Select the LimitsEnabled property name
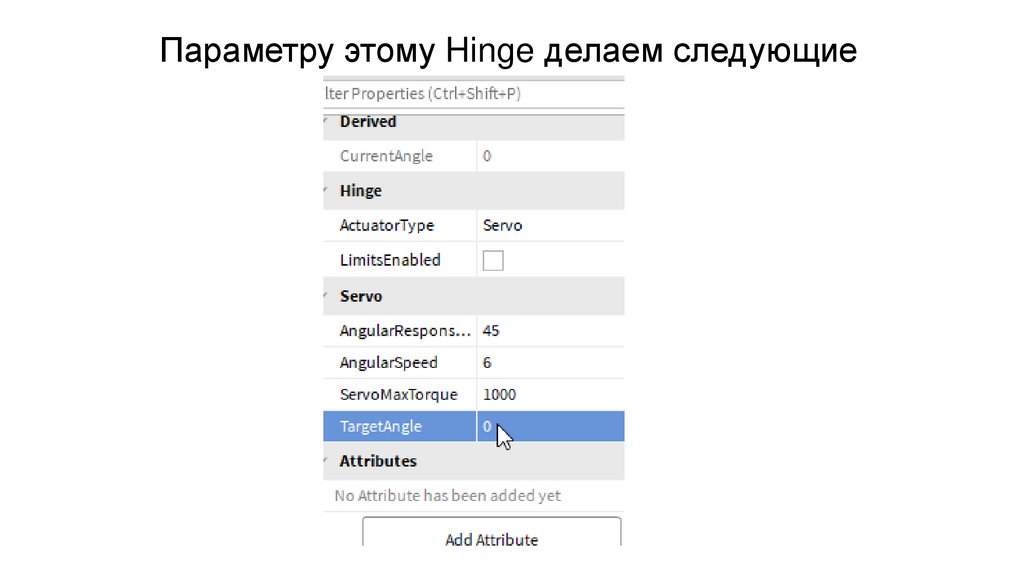Image resolution: width=1024 pixels, height=574 pixels. click(390, 260)
